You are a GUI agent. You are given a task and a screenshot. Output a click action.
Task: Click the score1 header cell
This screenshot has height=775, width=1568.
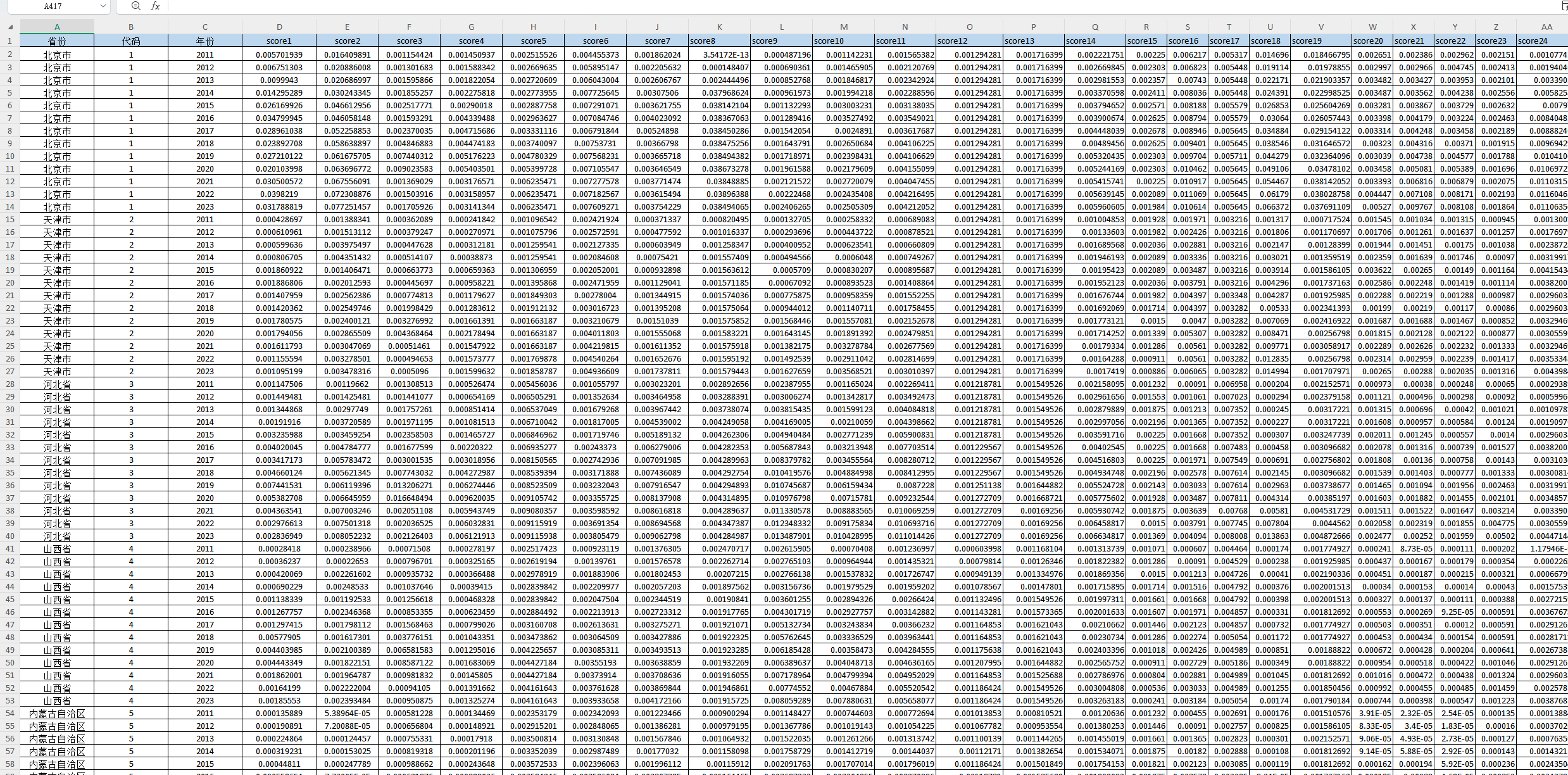[x=279, y=41]
